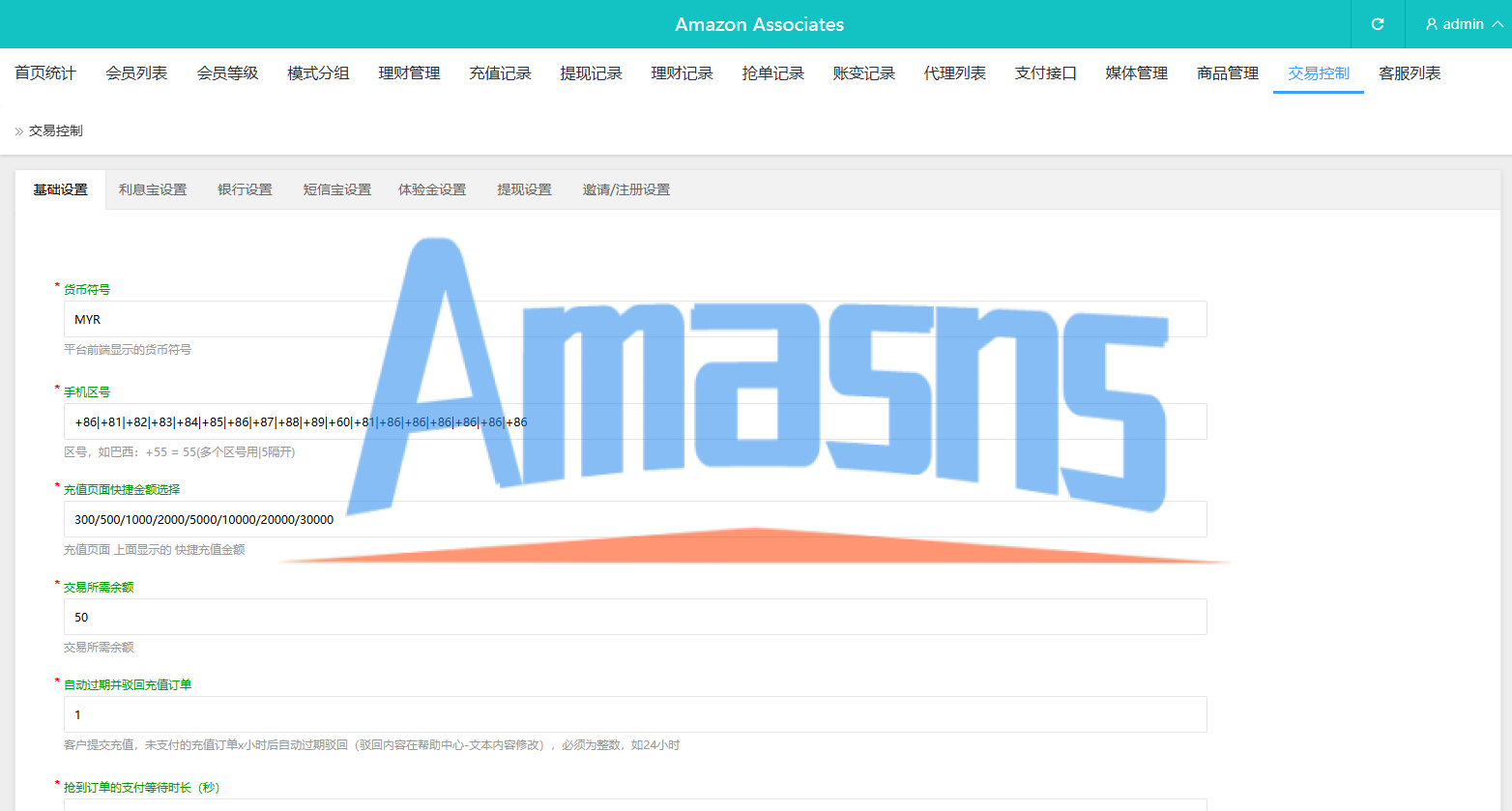Select the 短信宝设置 tab
Screen dimensions: 1512x811
coord(336,189)
